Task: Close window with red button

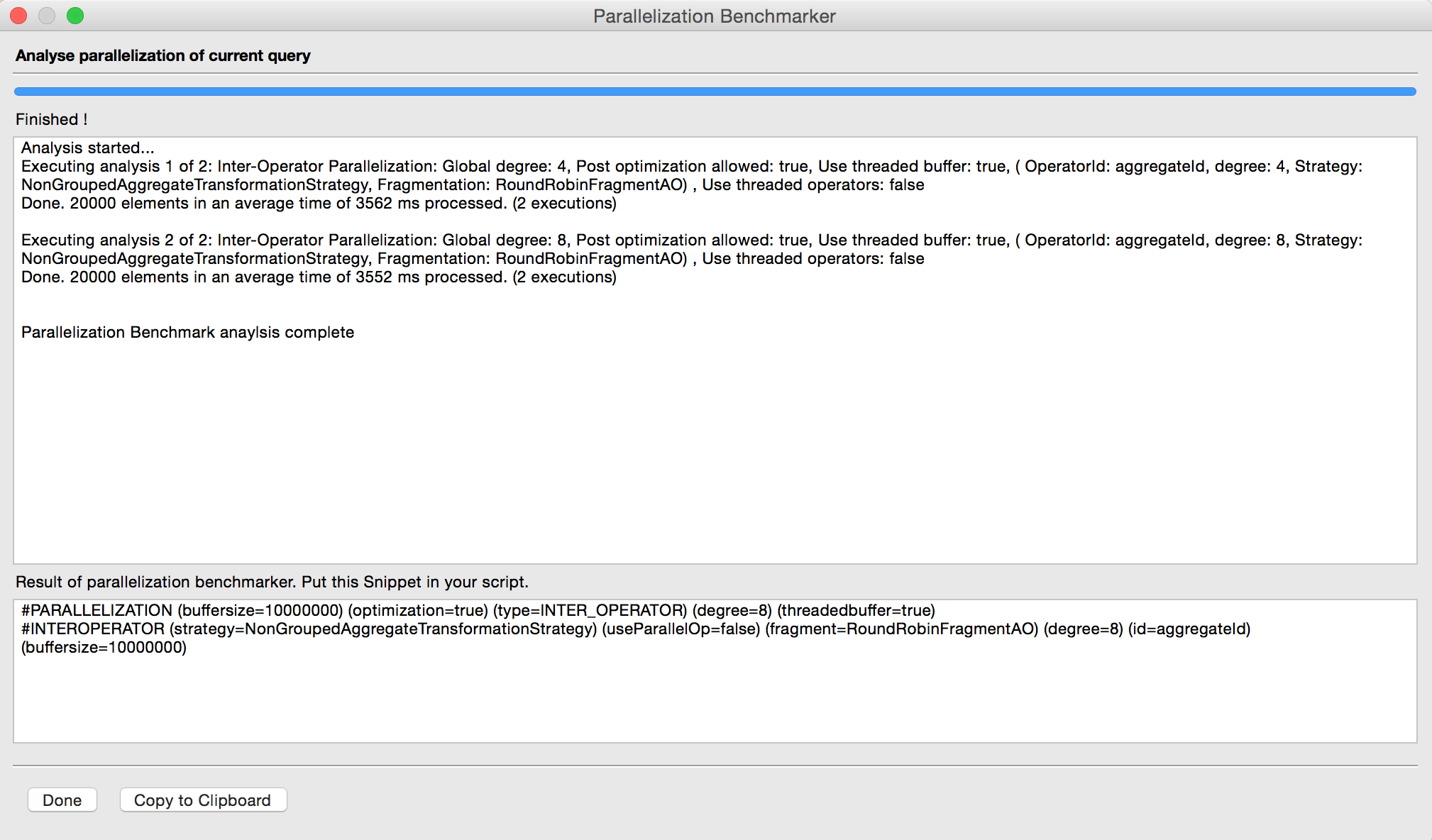Action: pyautogui.click(x=19, y=16)
